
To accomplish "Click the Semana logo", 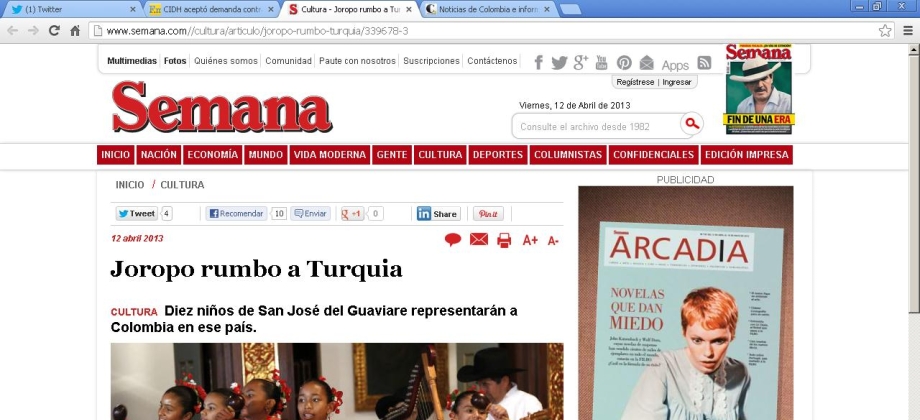I will click(221, 107).
